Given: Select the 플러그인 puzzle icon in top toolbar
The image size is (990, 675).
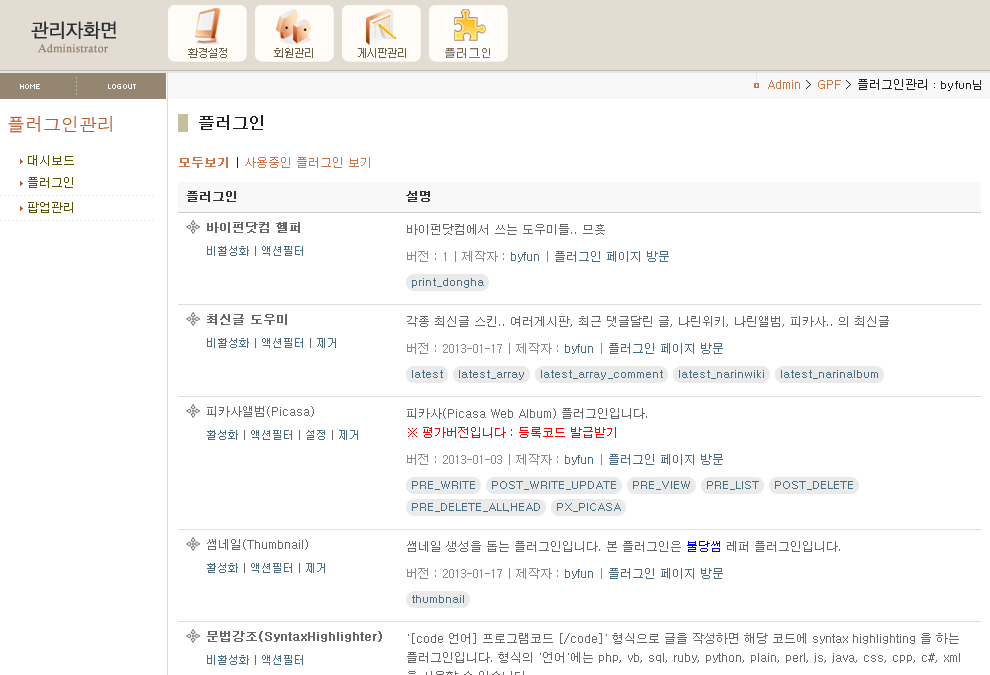Looking at the screenshot, I should [467, 33].
